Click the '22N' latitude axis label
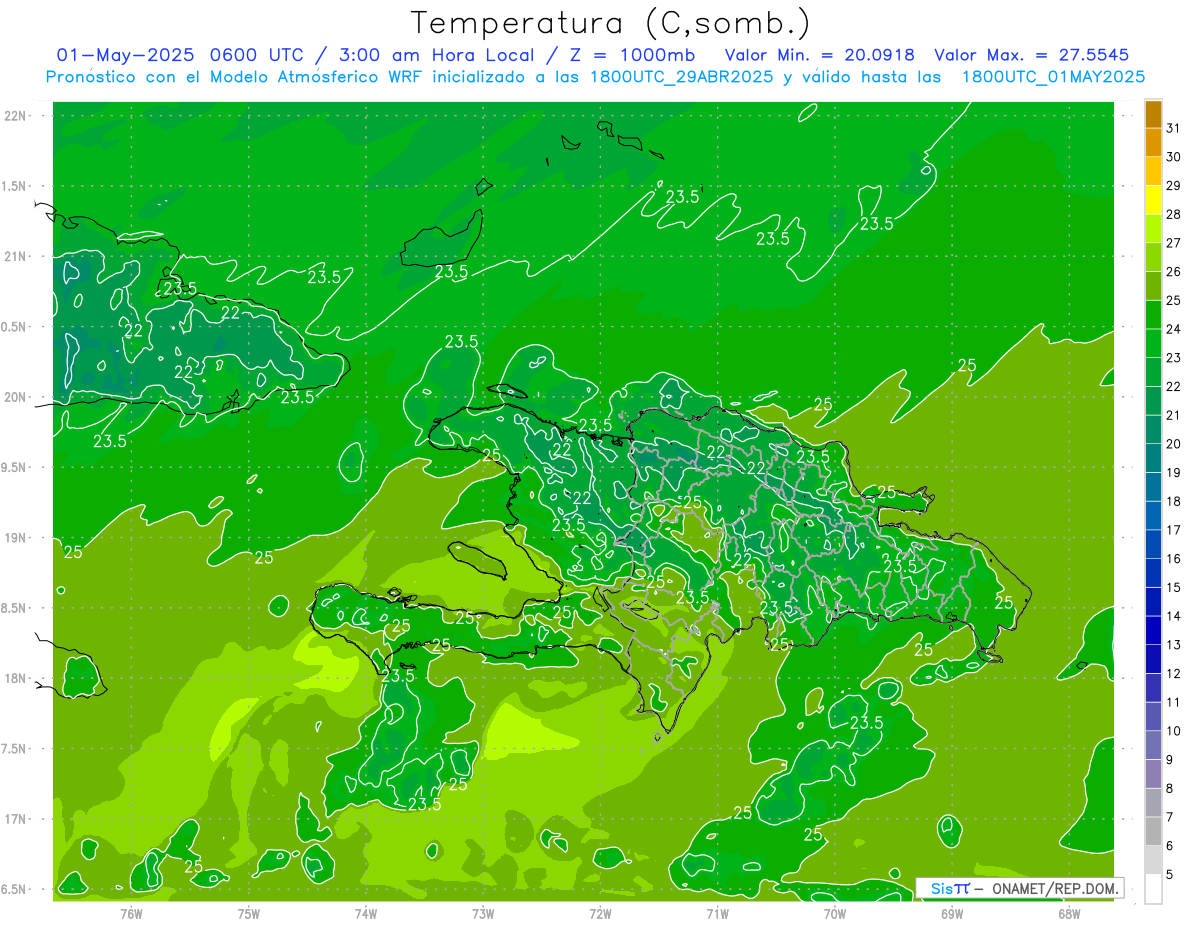The width and height of the screenshot is (1200, 927). click(x=15, y=116)
